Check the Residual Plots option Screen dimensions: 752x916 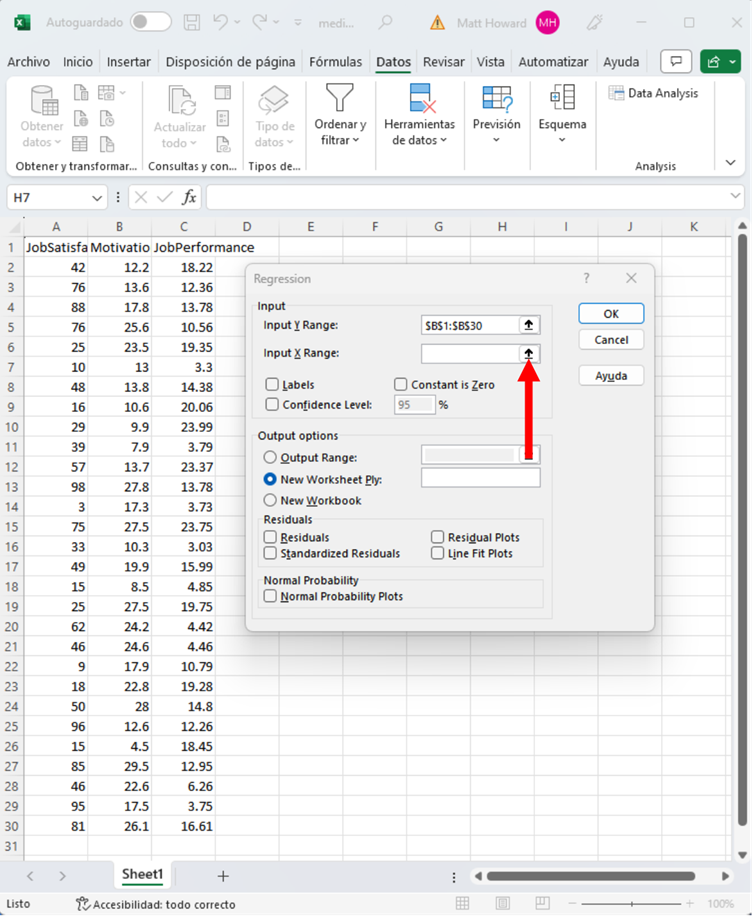click(438, 538)
